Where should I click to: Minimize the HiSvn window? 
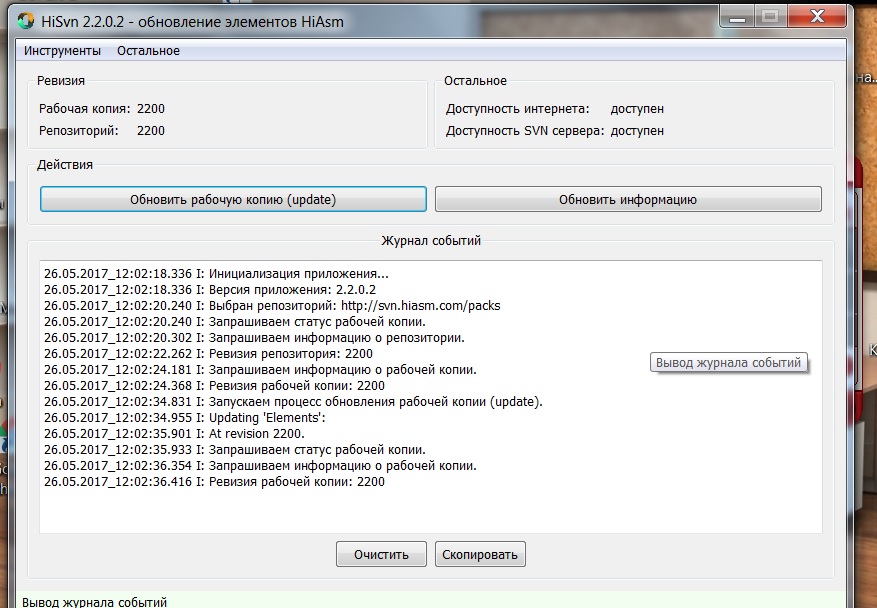click(737, 17)
